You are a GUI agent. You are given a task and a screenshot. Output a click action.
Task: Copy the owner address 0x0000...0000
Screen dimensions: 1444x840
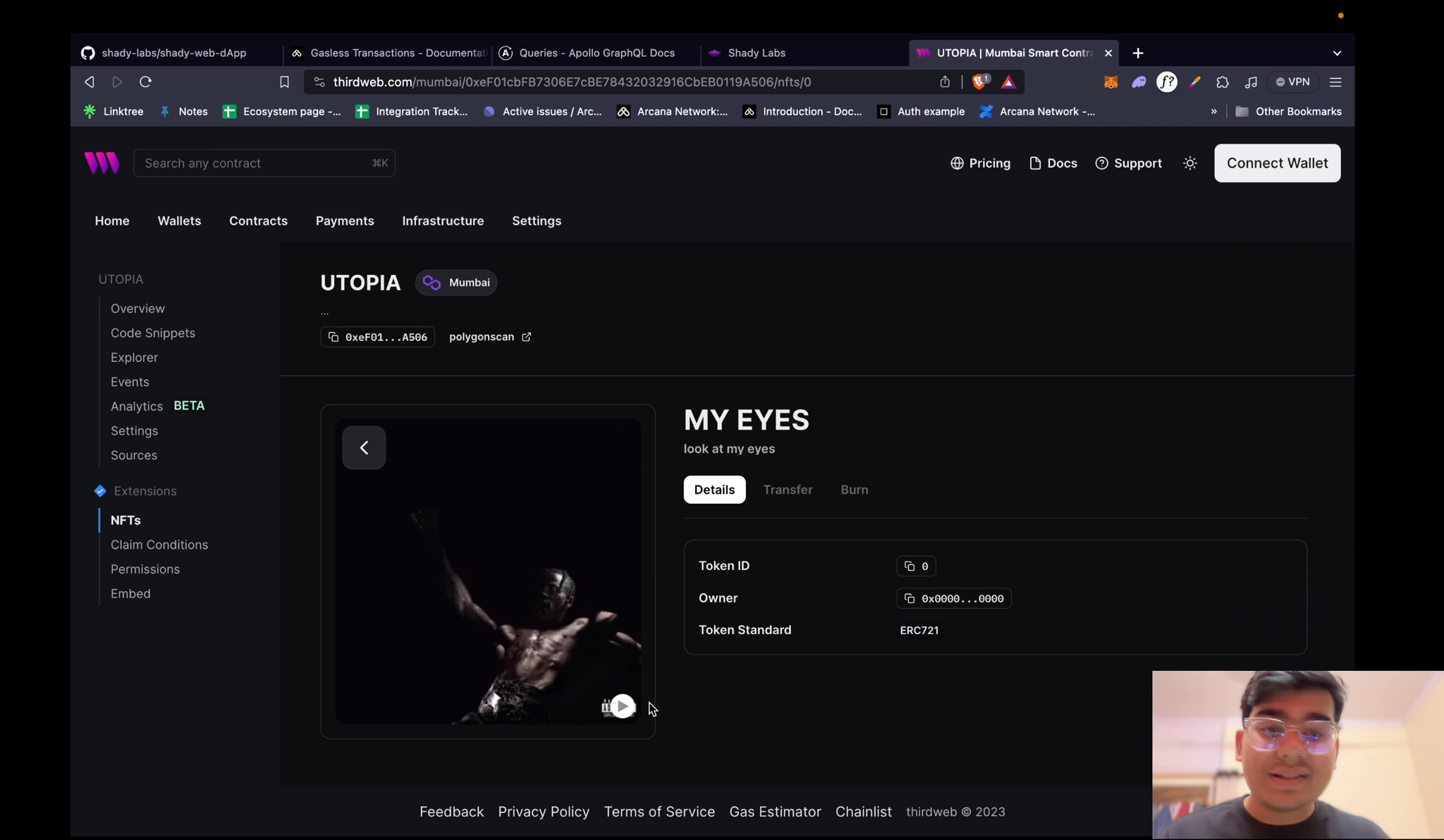(x=954, y=598)
